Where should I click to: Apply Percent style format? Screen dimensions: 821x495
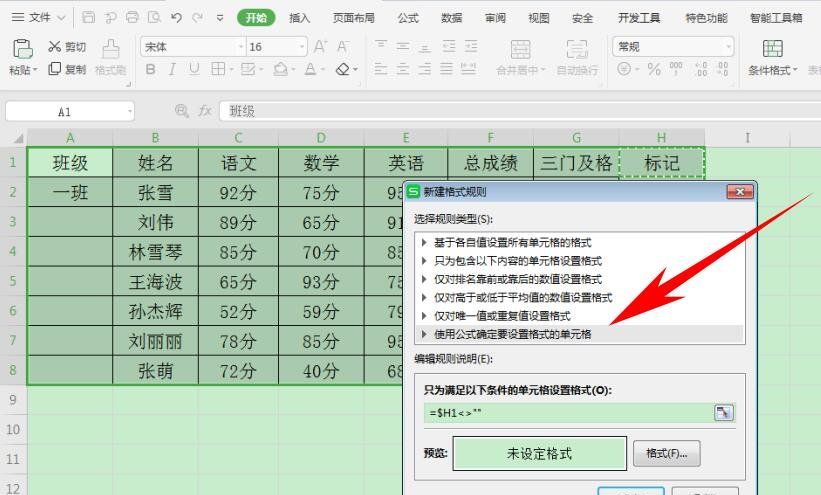(654, 69)
